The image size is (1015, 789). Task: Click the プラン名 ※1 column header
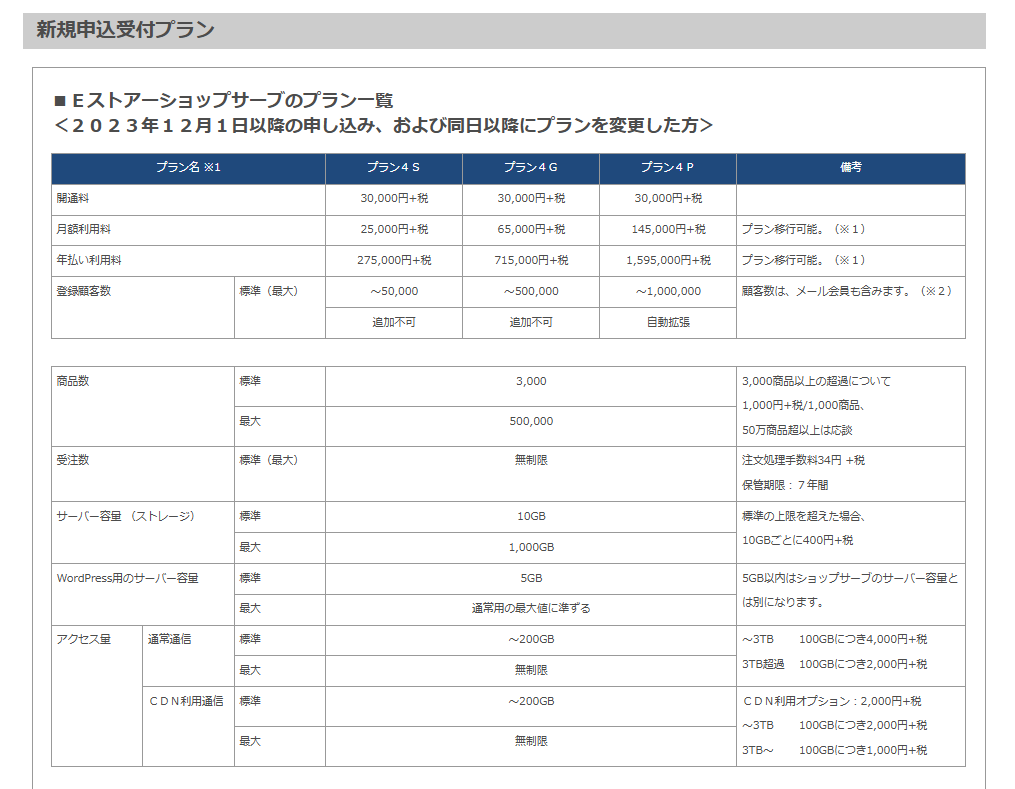pos(188,167)
